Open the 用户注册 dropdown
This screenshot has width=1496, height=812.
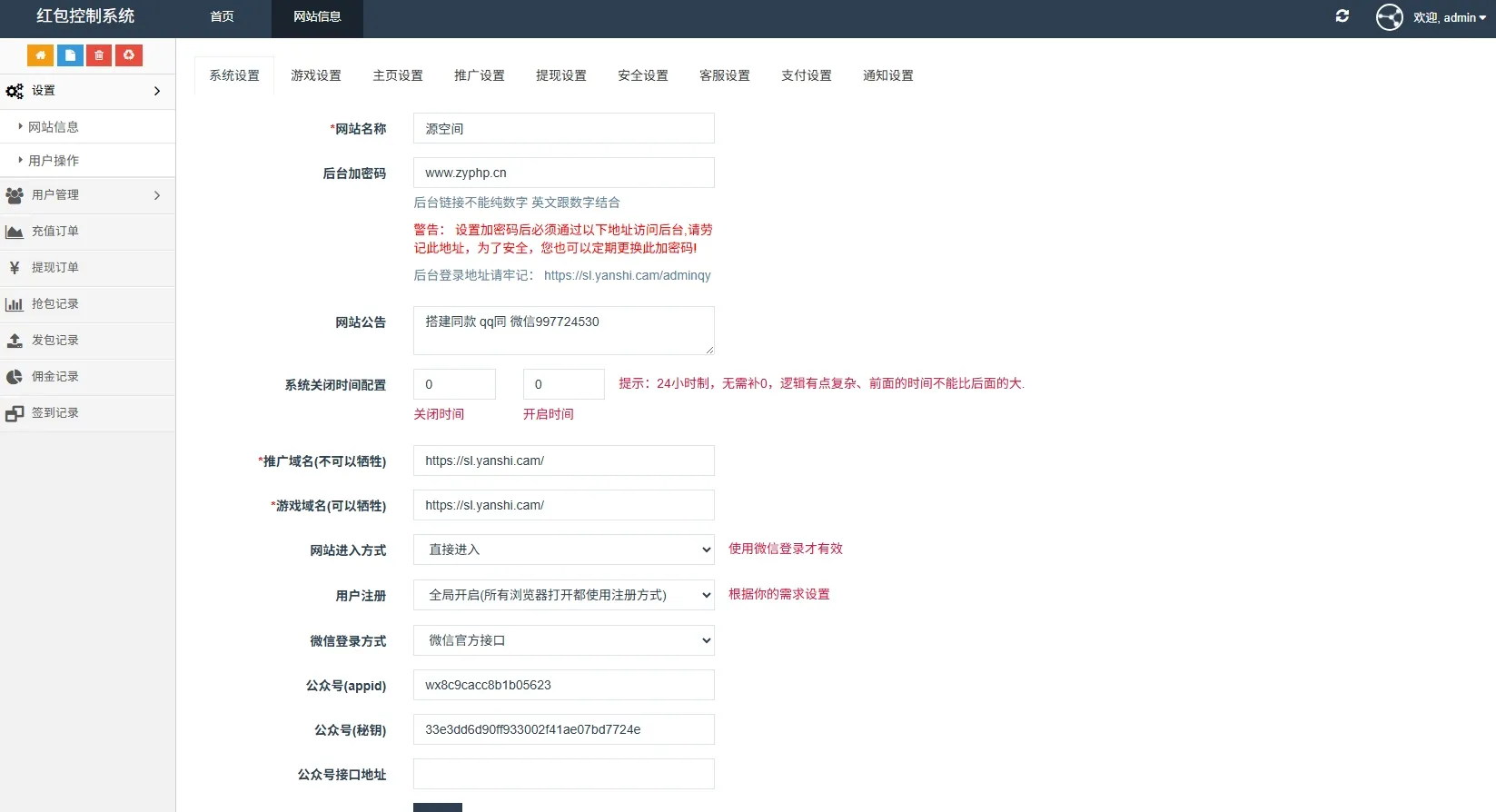(564, 595)
